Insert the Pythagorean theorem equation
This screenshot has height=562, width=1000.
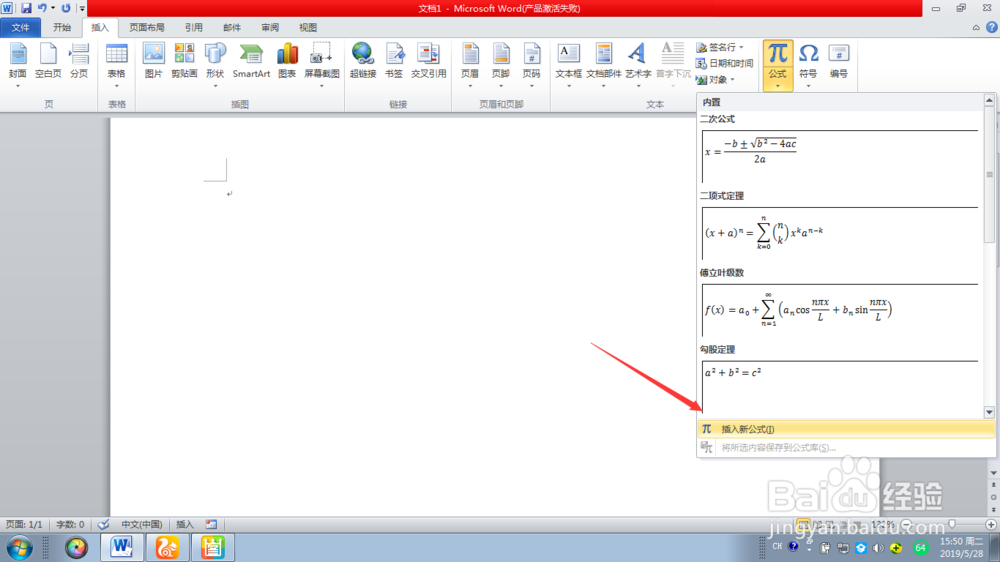(840, 387)
